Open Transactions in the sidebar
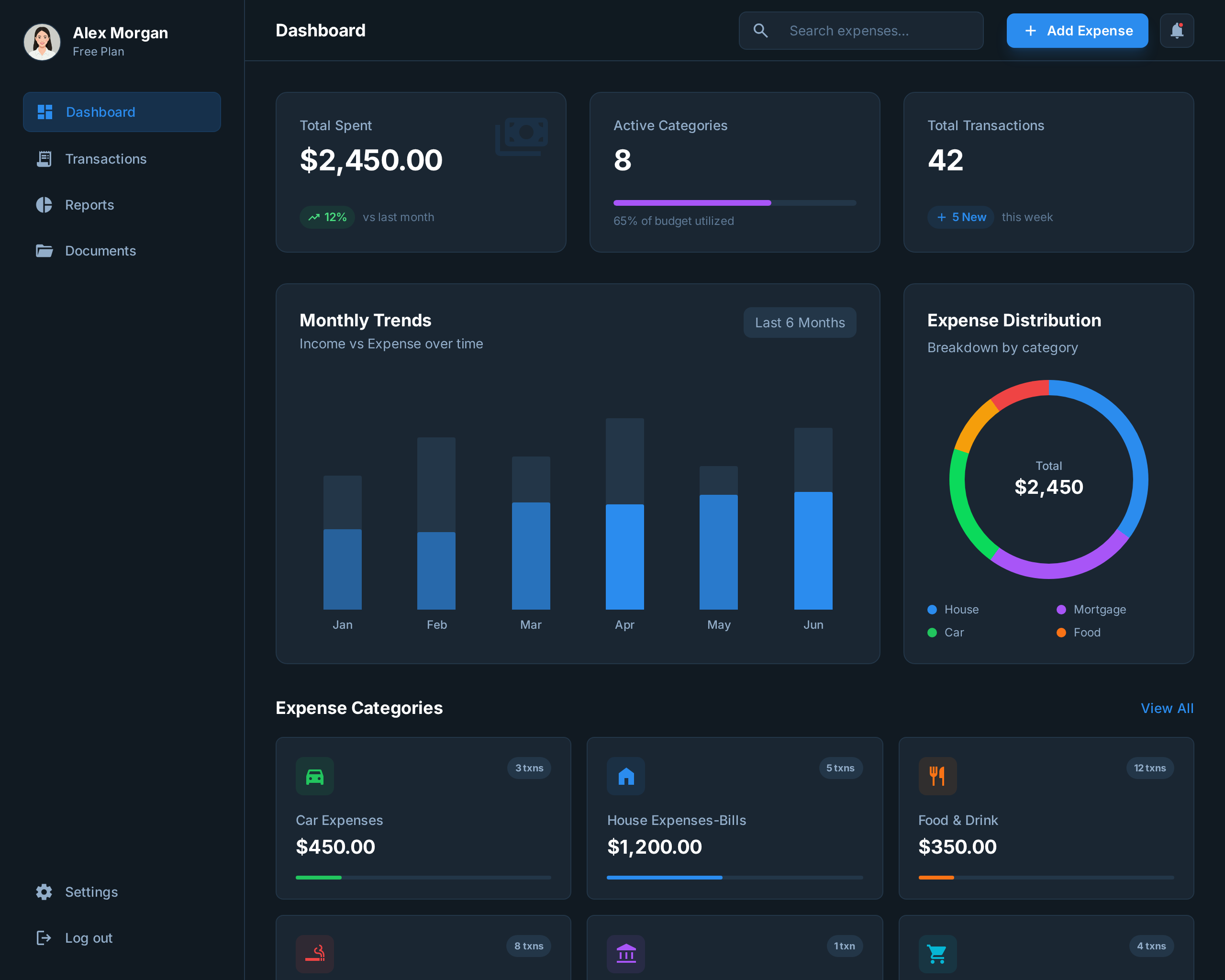This screenshot has height=980, width=1225. point(106,159)
